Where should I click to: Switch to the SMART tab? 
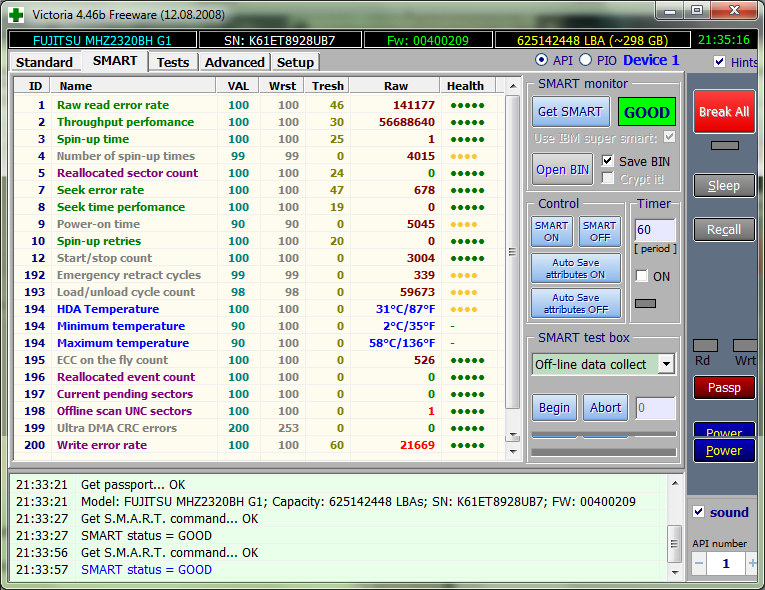[115, 61]
